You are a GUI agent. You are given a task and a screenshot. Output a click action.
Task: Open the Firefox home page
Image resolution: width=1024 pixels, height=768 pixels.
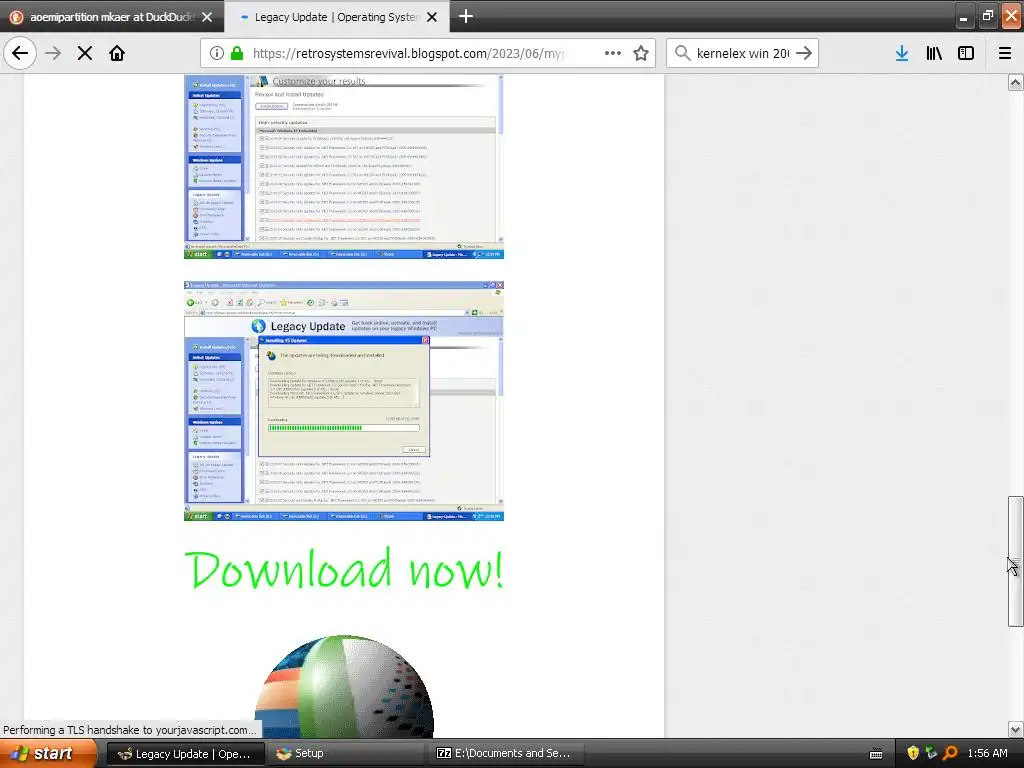pos(117,54)
